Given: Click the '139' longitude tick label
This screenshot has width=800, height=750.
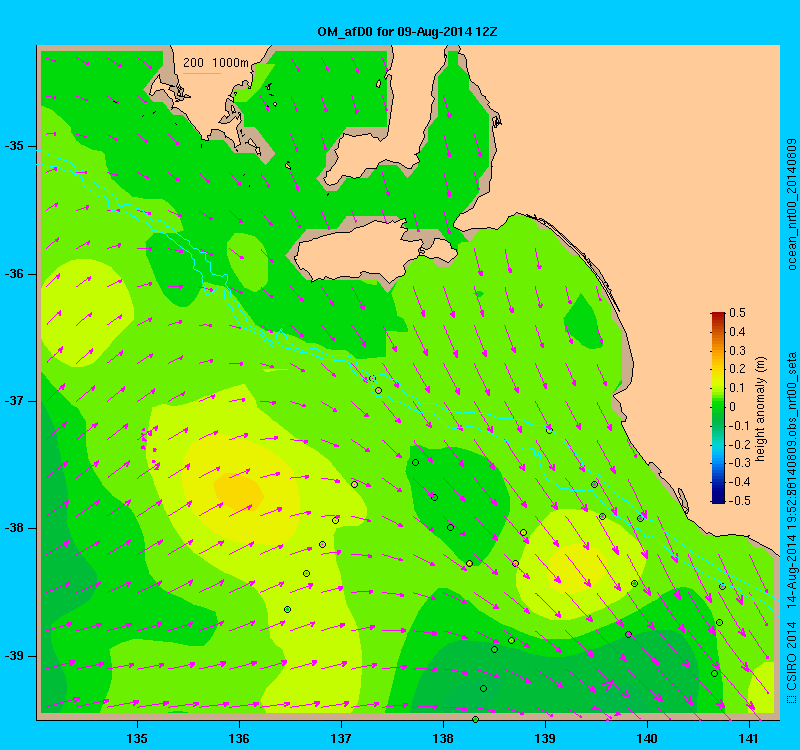Looking at the screenshot, I should [x=545, y=738].
